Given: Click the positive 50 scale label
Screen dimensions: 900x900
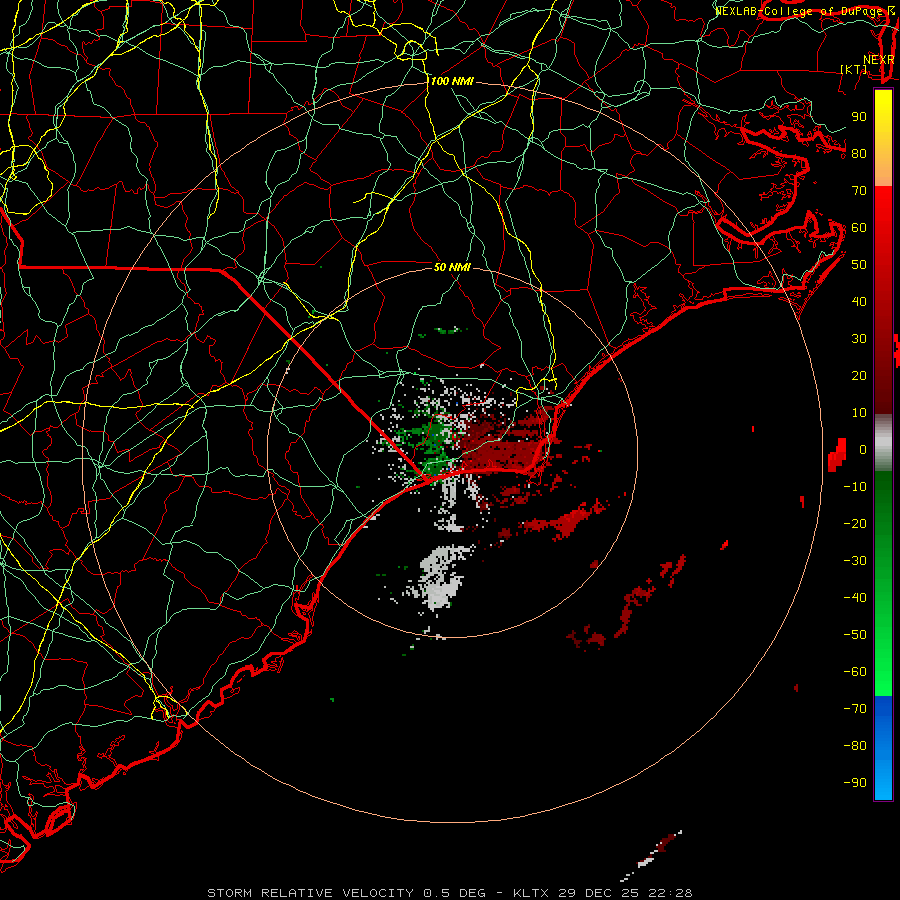Looking at the screenshot, I should tap(859, 265).
